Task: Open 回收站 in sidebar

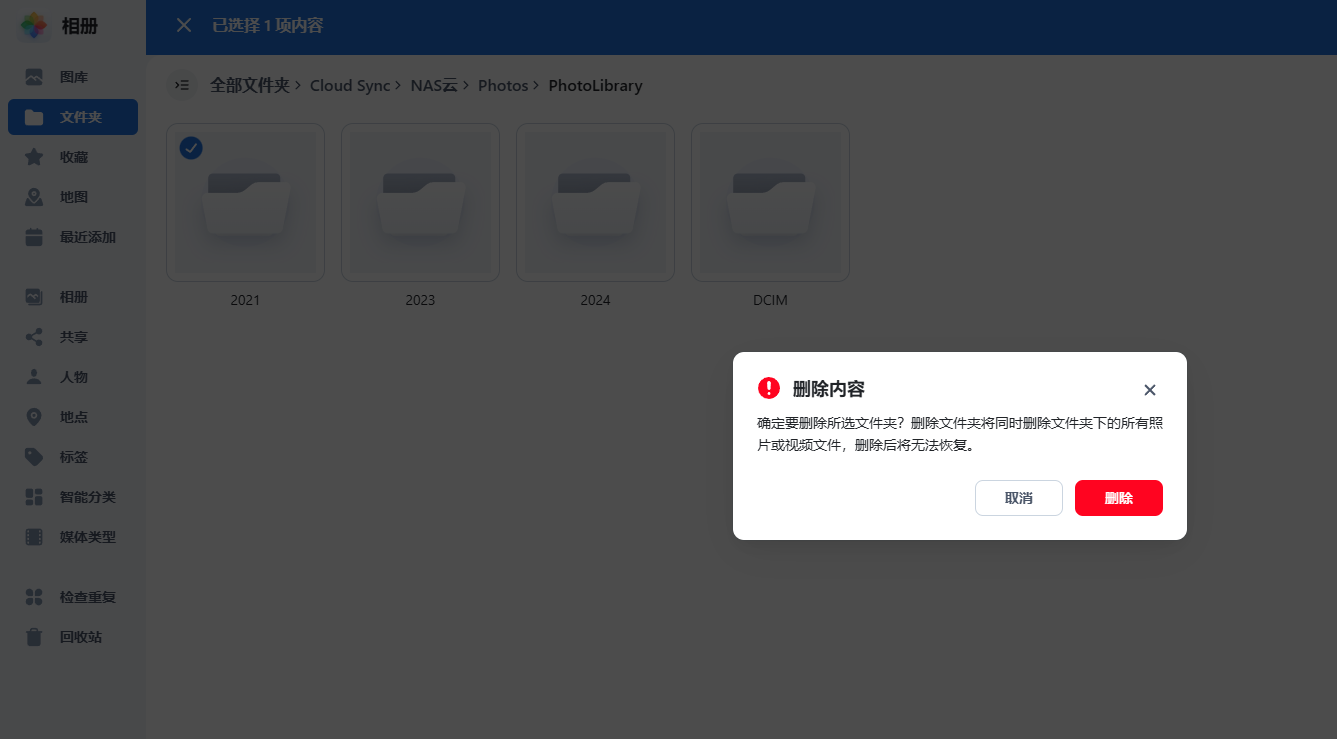Action: (x=73, y=637)
